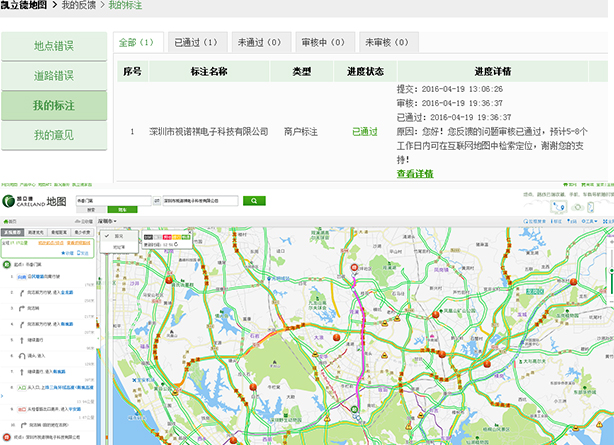Select the fourth route strategy tab

(82, 232)
